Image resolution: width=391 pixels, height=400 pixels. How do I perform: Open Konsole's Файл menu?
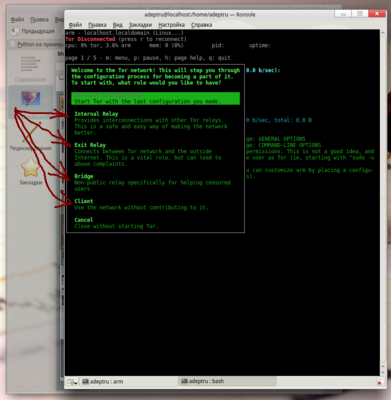click(75, 25)
